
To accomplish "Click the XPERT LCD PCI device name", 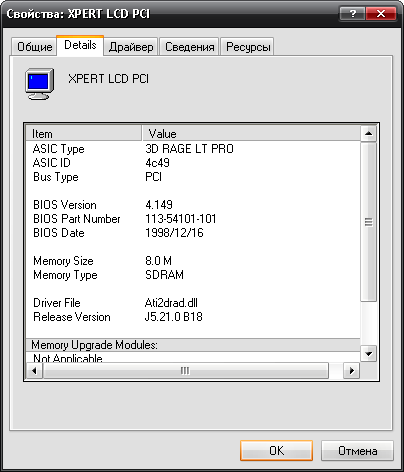I will click(x=108, y=79).
